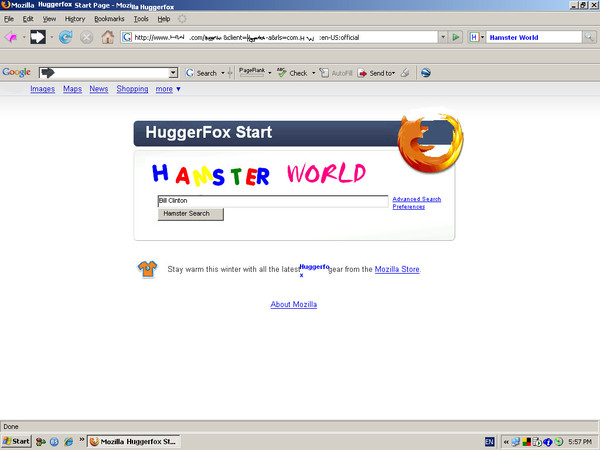600x450 pixels.
Task: Open the Edit menu
Action: (x=28, y=19)
